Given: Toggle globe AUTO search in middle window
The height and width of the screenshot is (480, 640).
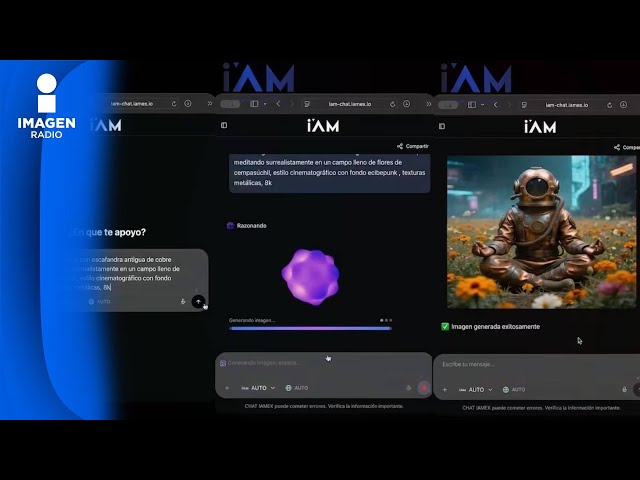Looking at the screenshot, I should point(297,388).
